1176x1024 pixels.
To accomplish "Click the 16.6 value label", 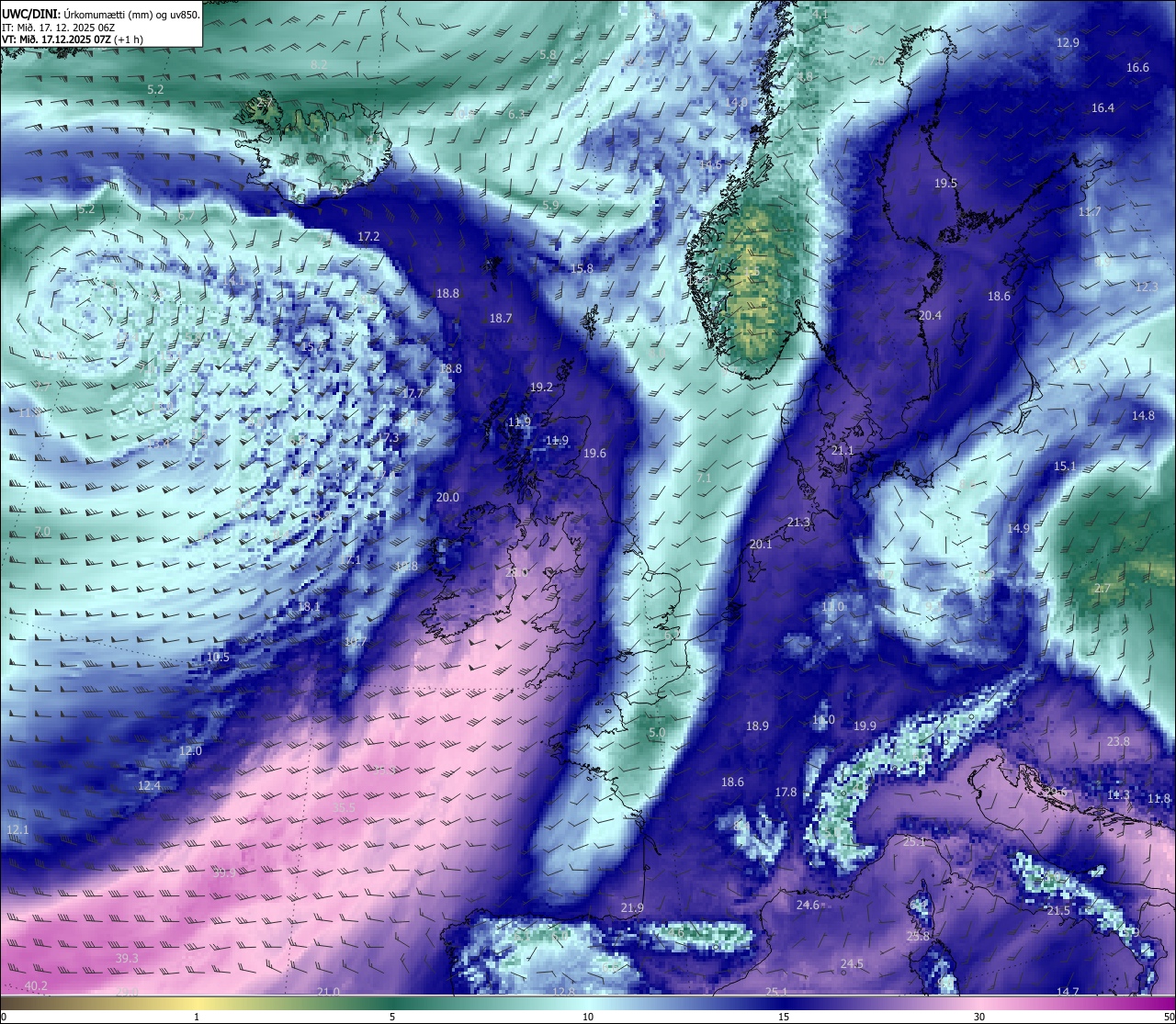I will [x=1137, y=67].
